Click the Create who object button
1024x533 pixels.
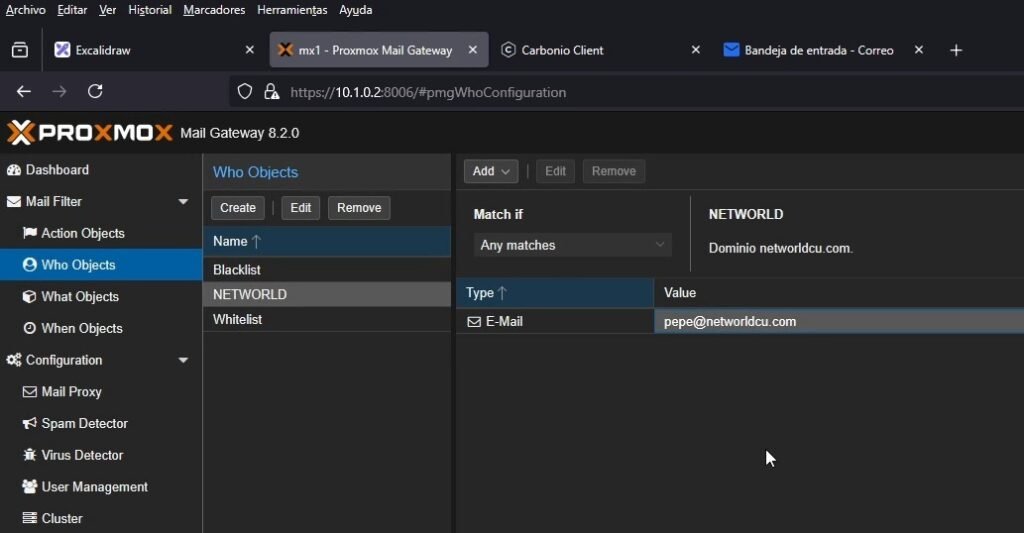(238, 208)
